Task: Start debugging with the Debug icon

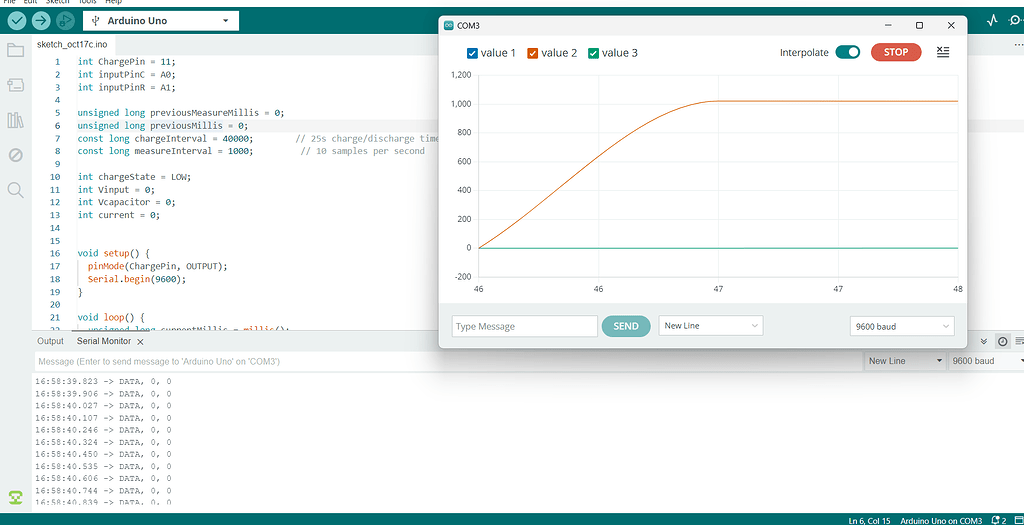Action: (64, 20)
